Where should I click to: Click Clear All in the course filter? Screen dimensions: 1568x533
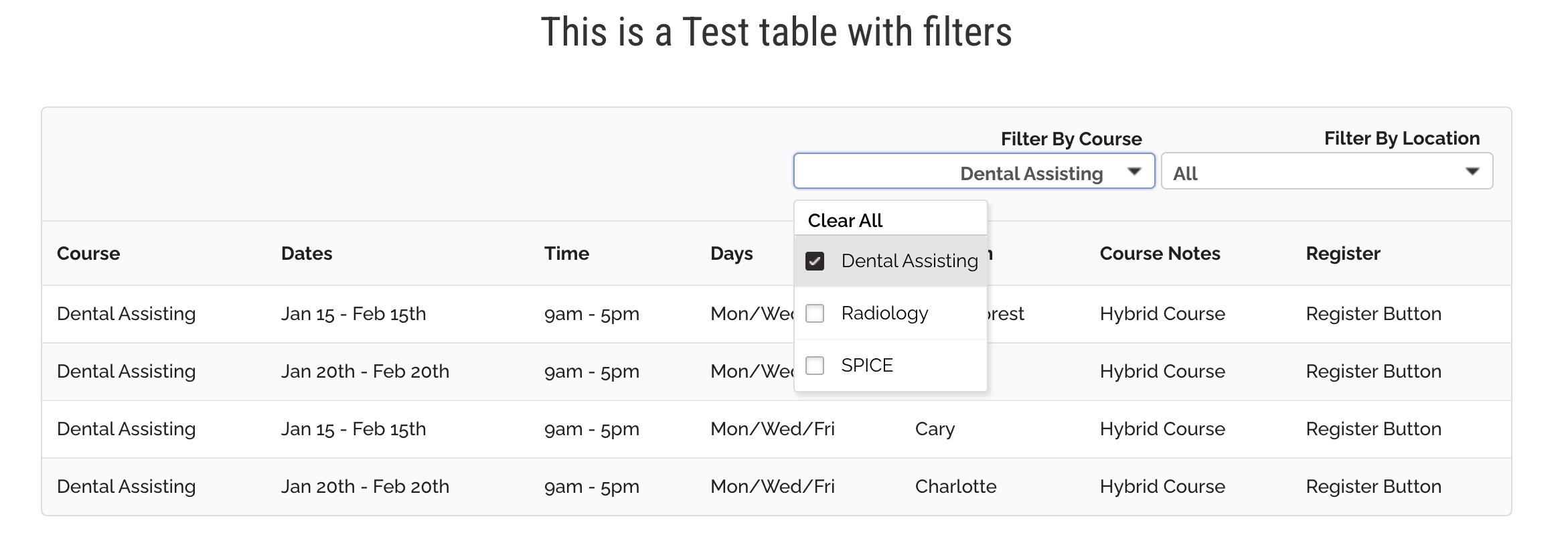pos(845,220)
